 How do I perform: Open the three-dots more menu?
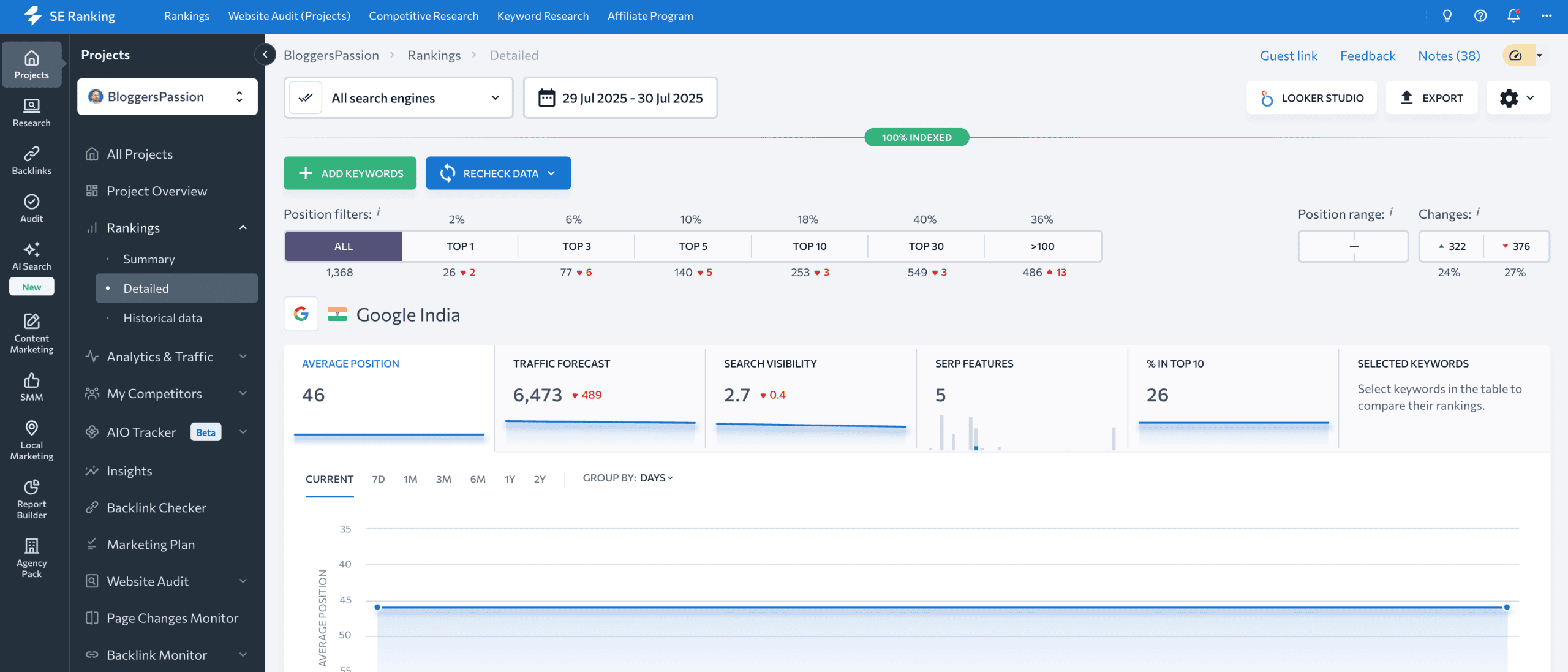click(1547, 16)
